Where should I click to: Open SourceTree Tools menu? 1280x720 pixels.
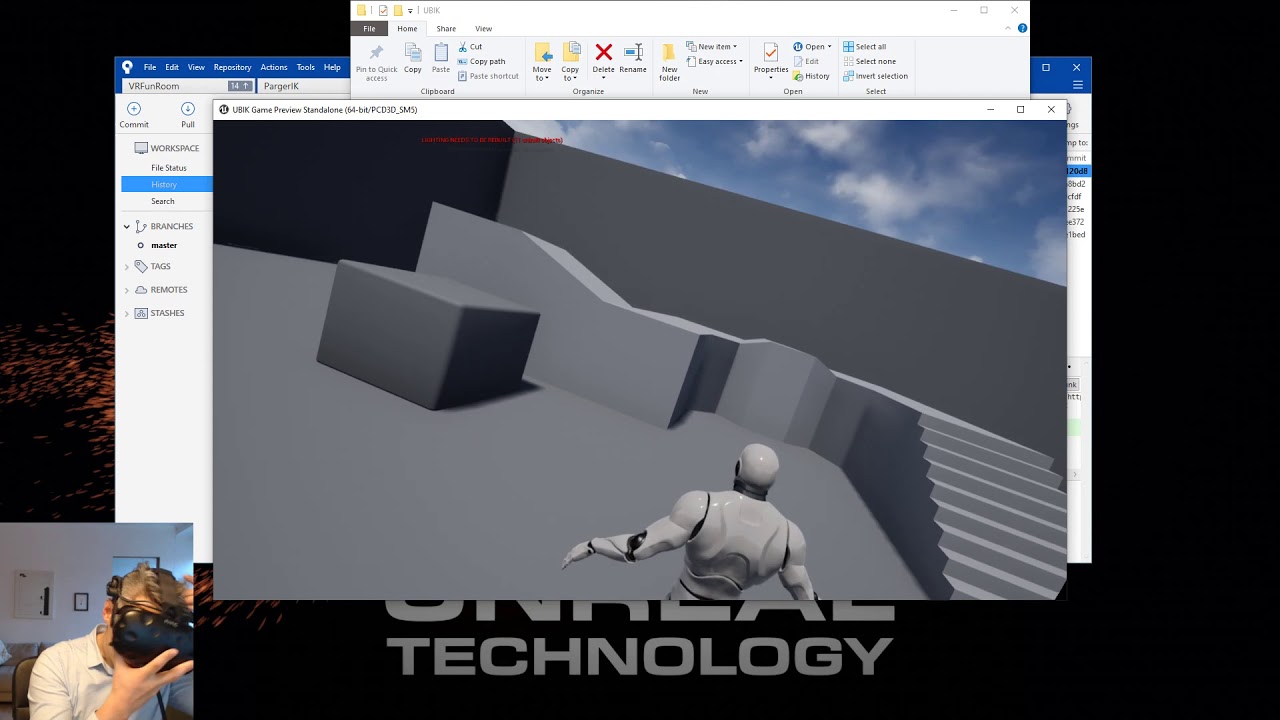coord(305,67)
